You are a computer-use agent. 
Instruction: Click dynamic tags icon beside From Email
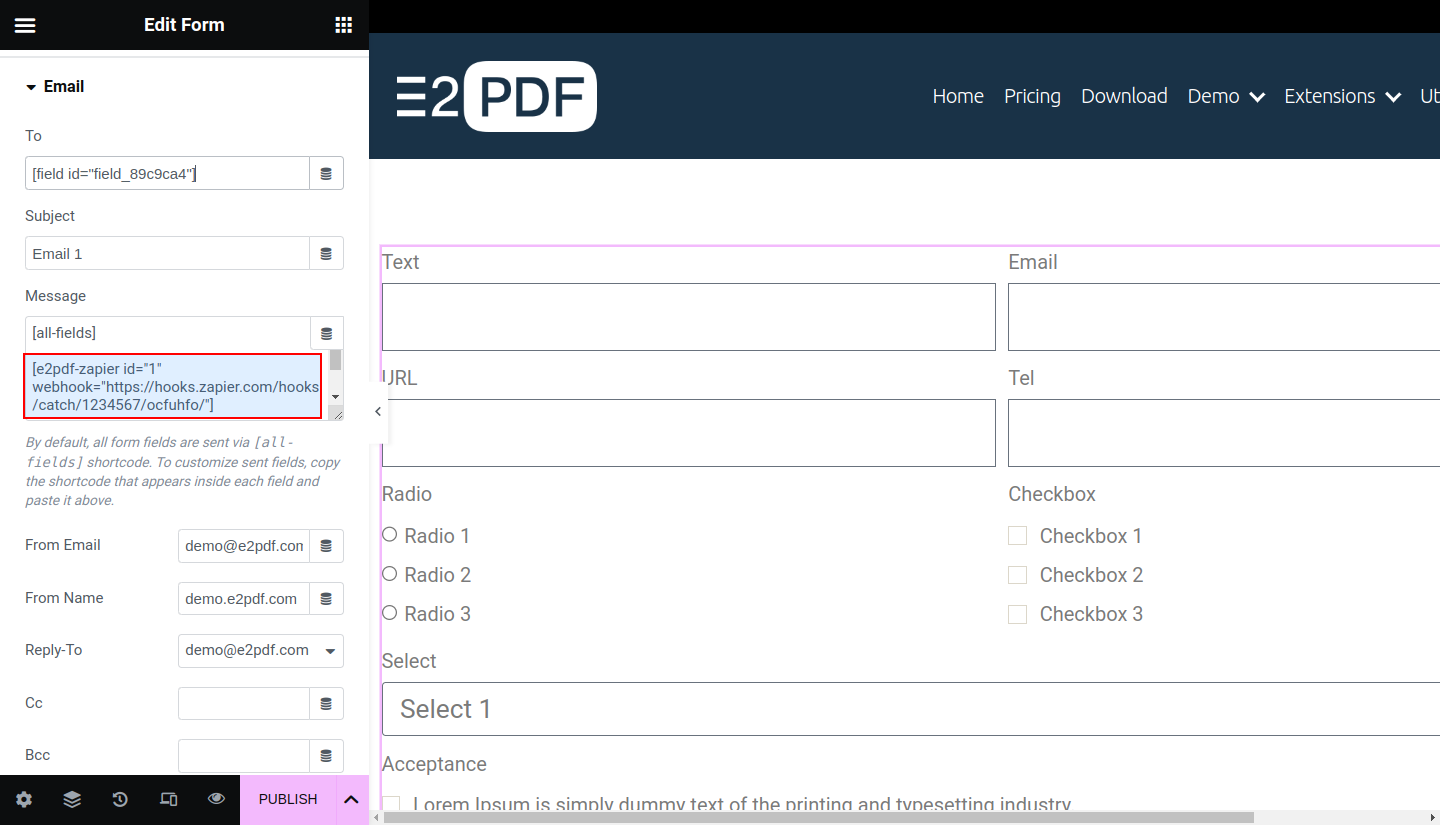point(326,546)
